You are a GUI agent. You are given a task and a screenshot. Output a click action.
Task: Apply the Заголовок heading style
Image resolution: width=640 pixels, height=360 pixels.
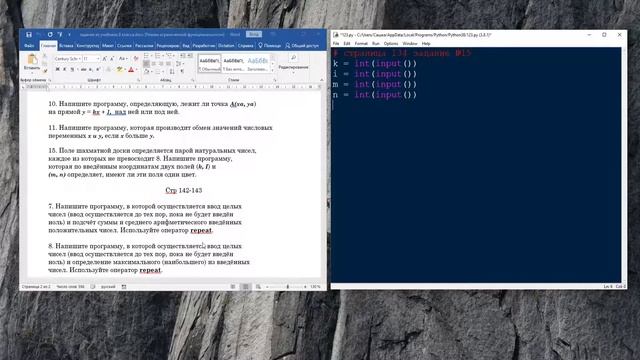[x=258, y=64]
